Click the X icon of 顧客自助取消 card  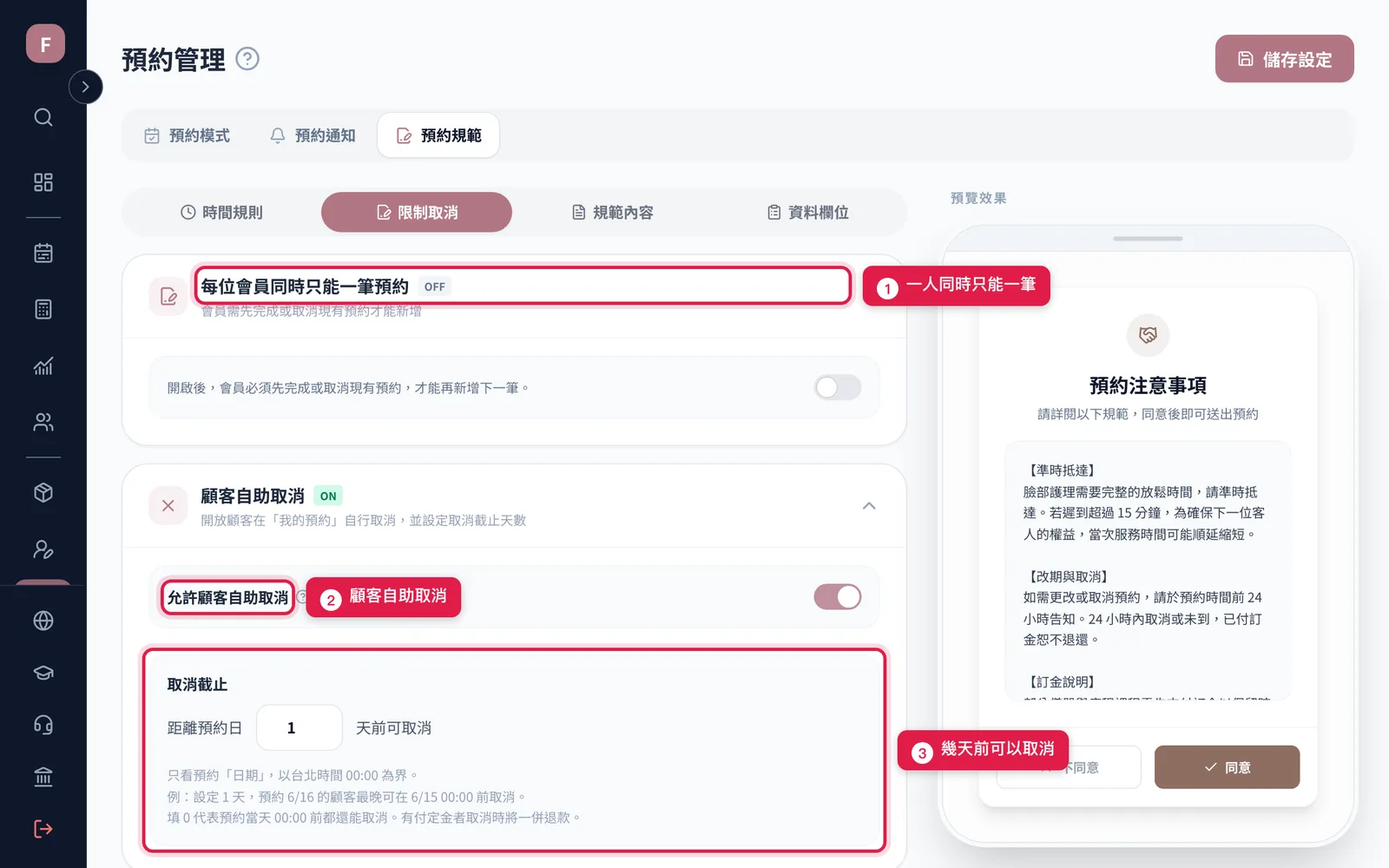tap(168, 506)
